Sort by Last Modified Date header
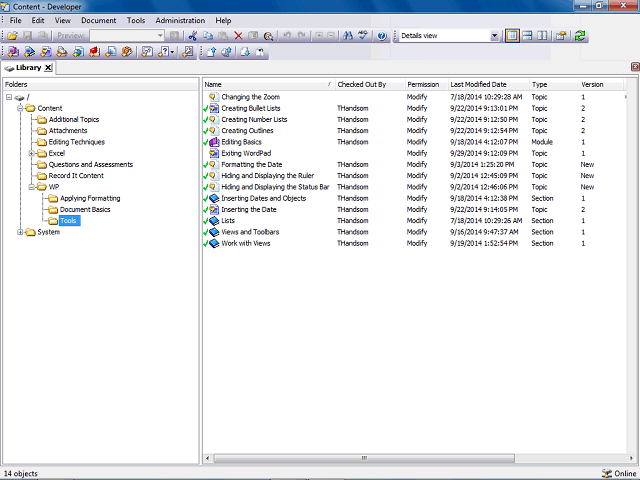 (x=489, y=84)
